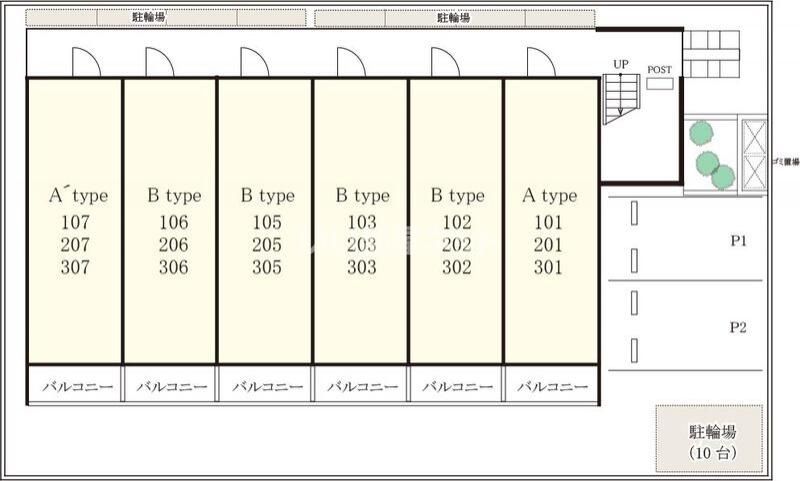Viewport: 800px width, 481px height.
Task: Click room number 306
Action: point(173,267)
